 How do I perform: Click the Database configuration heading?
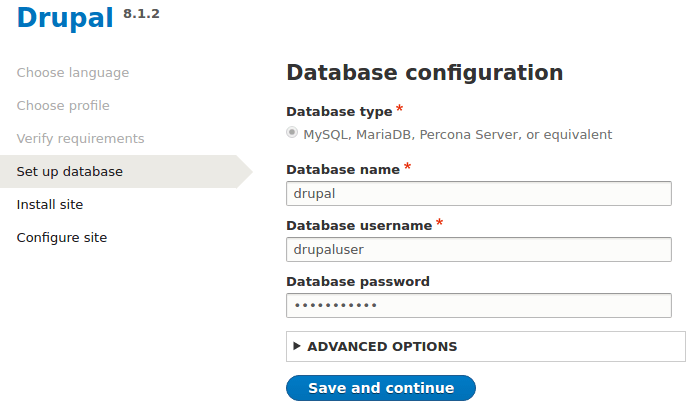pyautogui.click(x=424, y=73)
